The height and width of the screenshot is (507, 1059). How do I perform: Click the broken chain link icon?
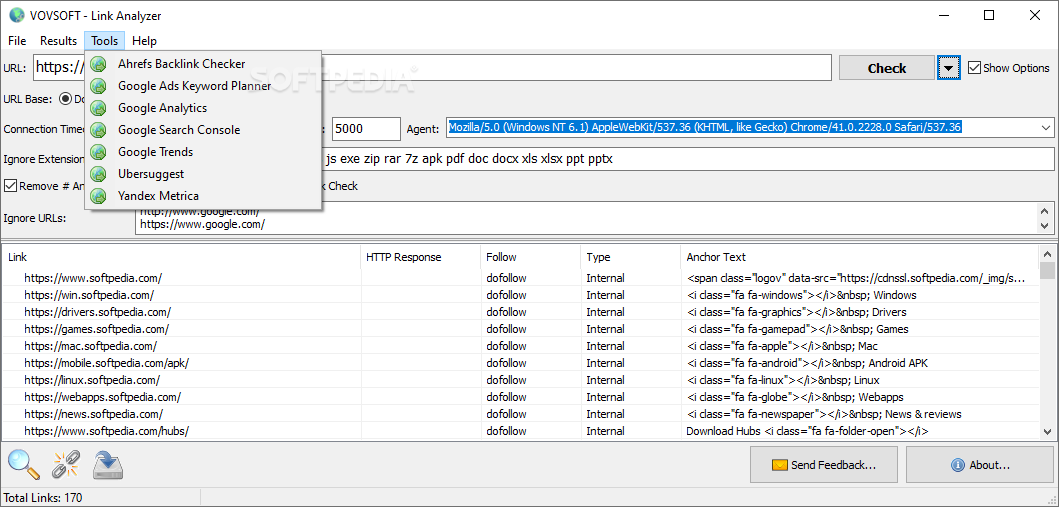pos(66,464)
